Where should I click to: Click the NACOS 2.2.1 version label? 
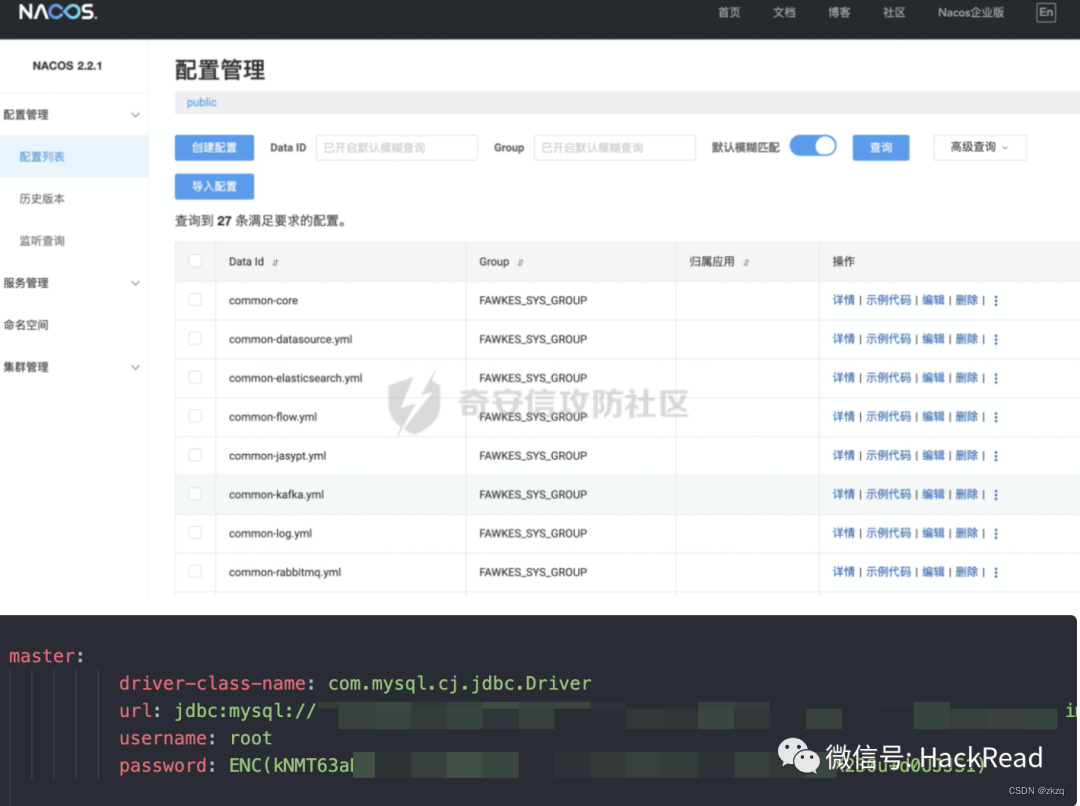[67, 65]
